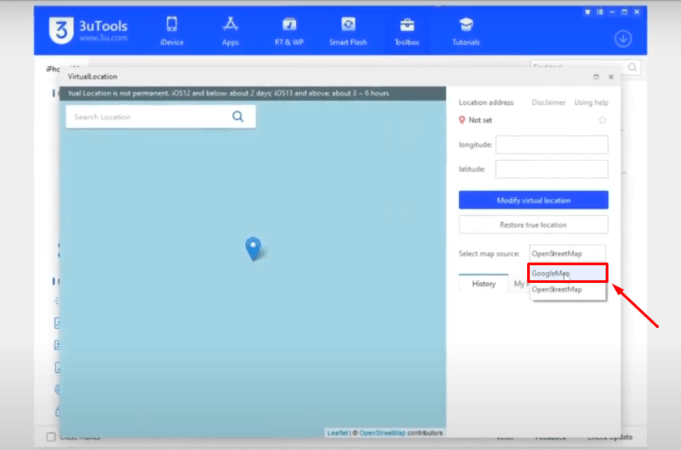Viewport: 681px width, 450px height.
Task: Open the Smart Flash section
Action: [x=348, y=31]
